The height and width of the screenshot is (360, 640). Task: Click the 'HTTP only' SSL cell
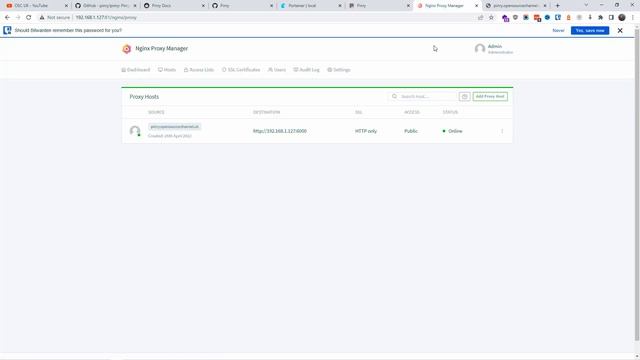pos(366,131)
